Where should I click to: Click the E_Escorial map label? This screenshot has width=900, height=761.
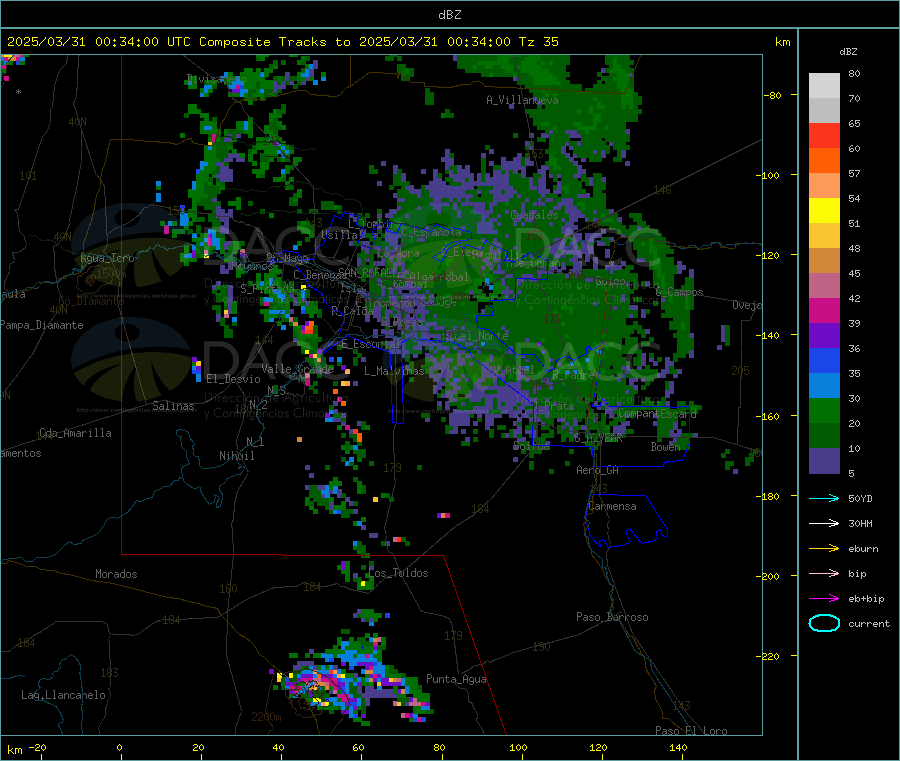point(371,344)
